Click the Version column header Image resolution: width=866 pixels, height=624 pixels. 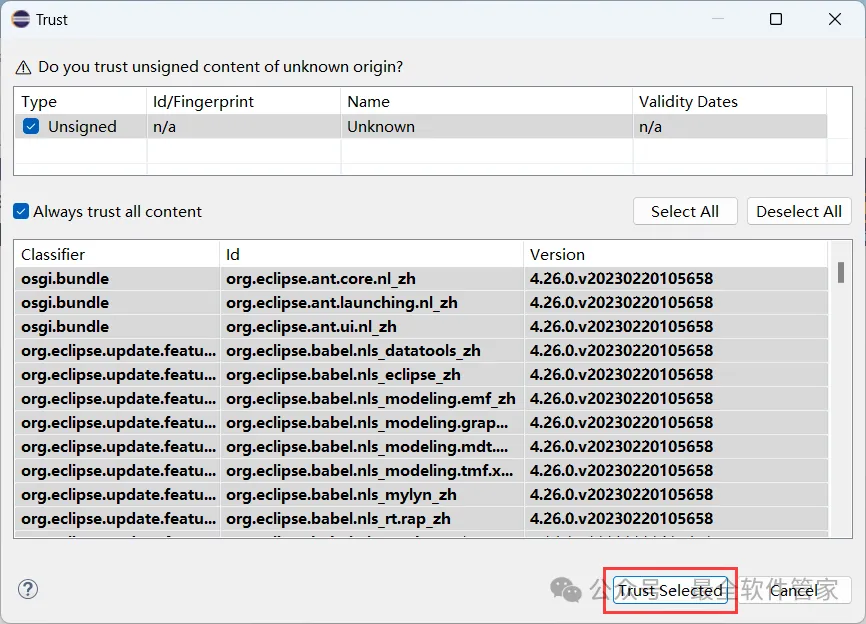pos(676,255)
